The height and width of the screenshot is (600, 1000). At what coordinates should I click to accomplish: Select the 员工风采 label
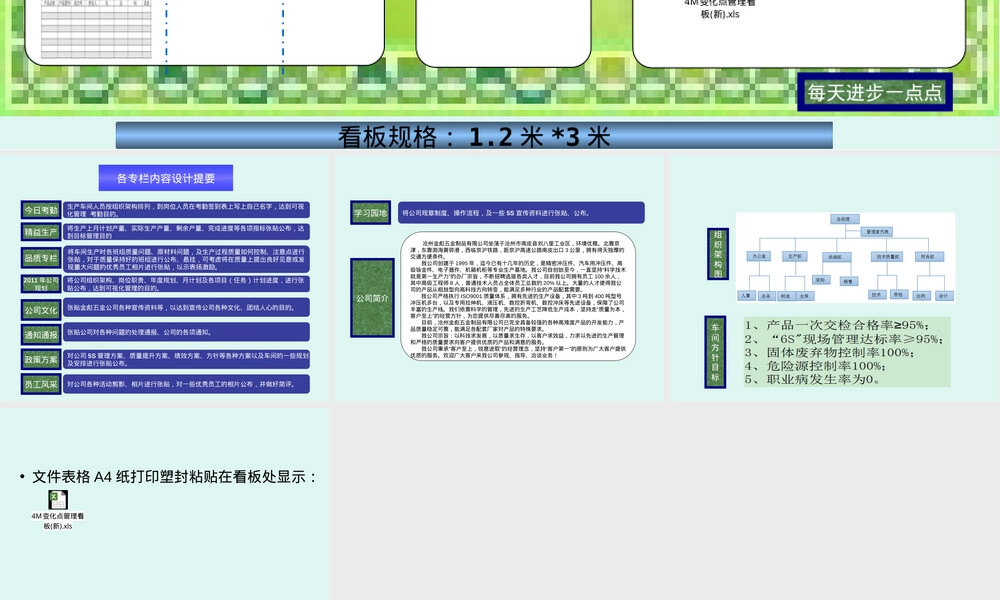[x=41, y=384]
